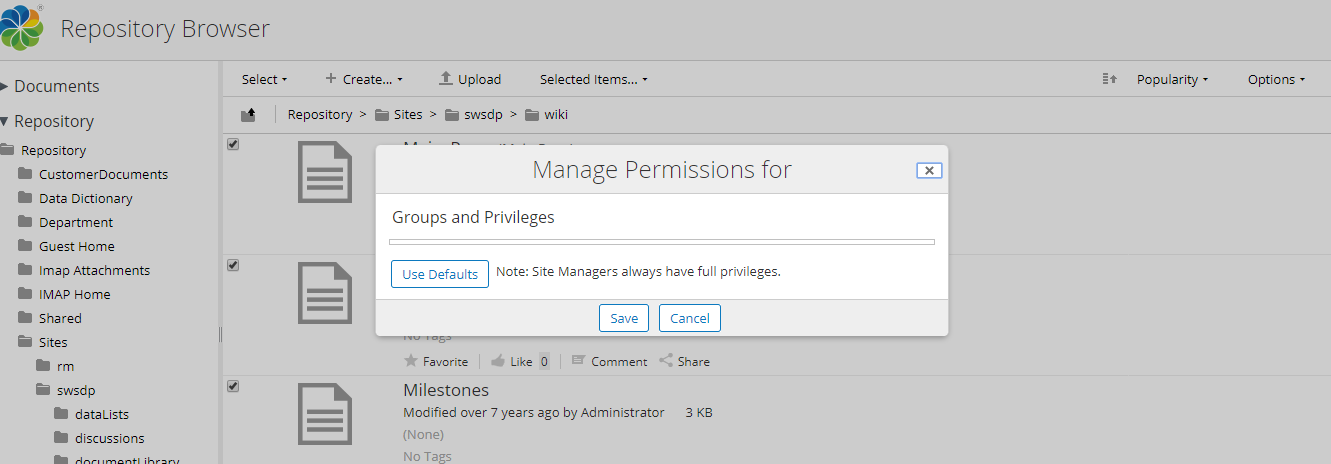
Task: Open the Options dropdown menu
Action: (x=1276, y=79)
